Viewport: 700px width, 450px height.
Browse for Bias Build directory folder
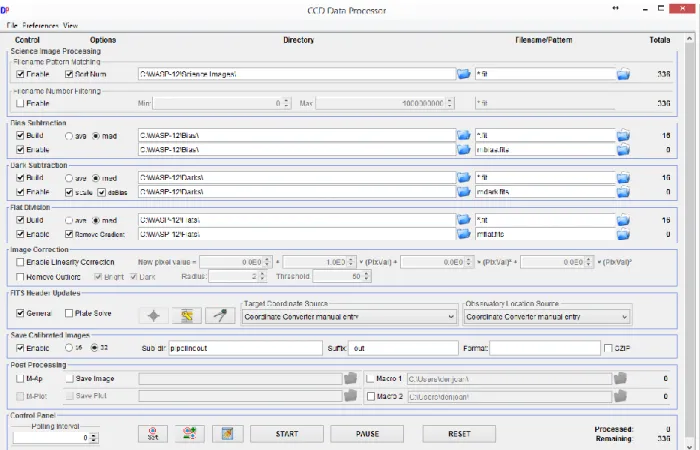point(464,135)
